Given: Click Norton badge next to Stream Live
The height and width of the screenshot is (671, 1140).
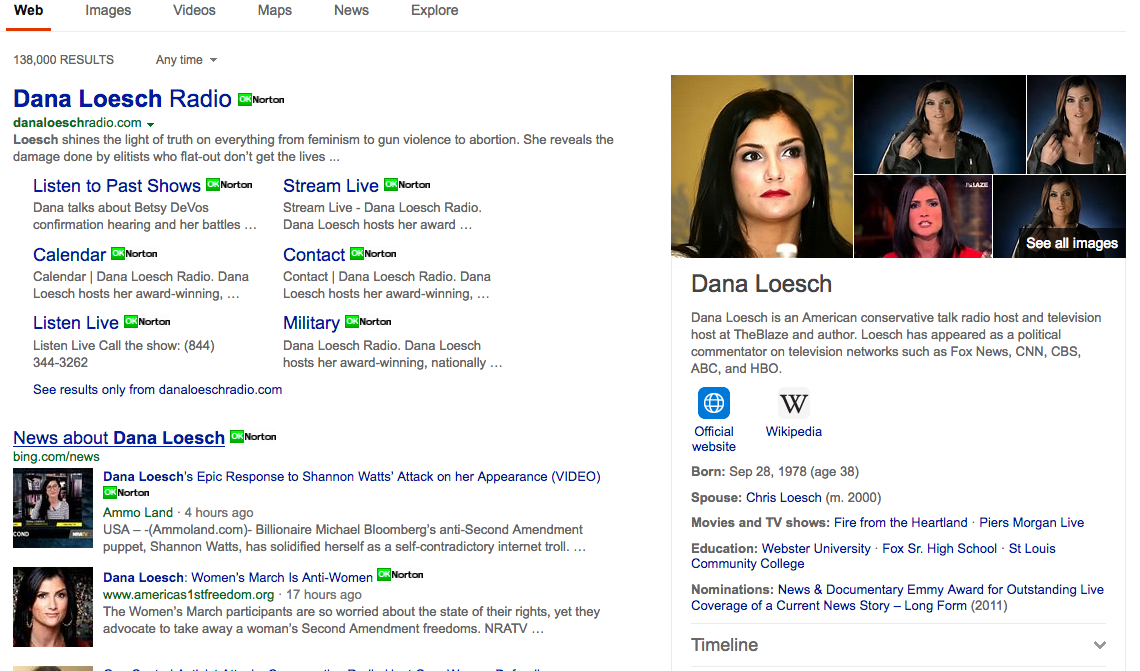Looking at the screenshot, I should pyautogui.click(x=407, y=185).
